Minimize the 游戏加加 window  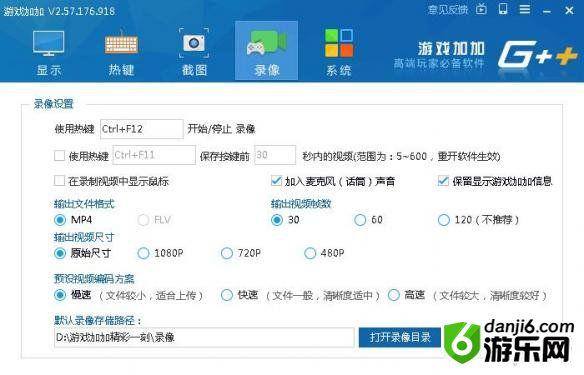546,11
